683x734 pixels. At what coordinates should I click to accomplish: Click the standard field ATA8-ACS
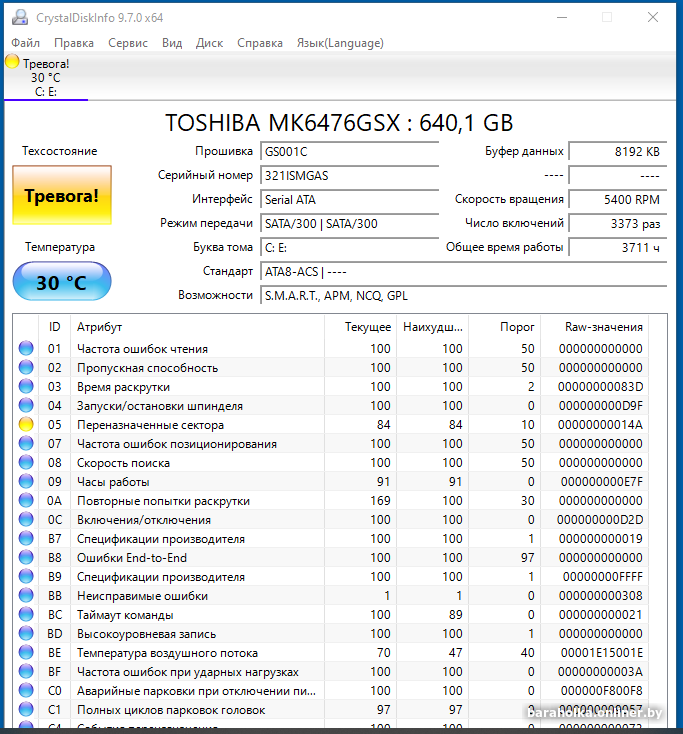click(463, 272)
